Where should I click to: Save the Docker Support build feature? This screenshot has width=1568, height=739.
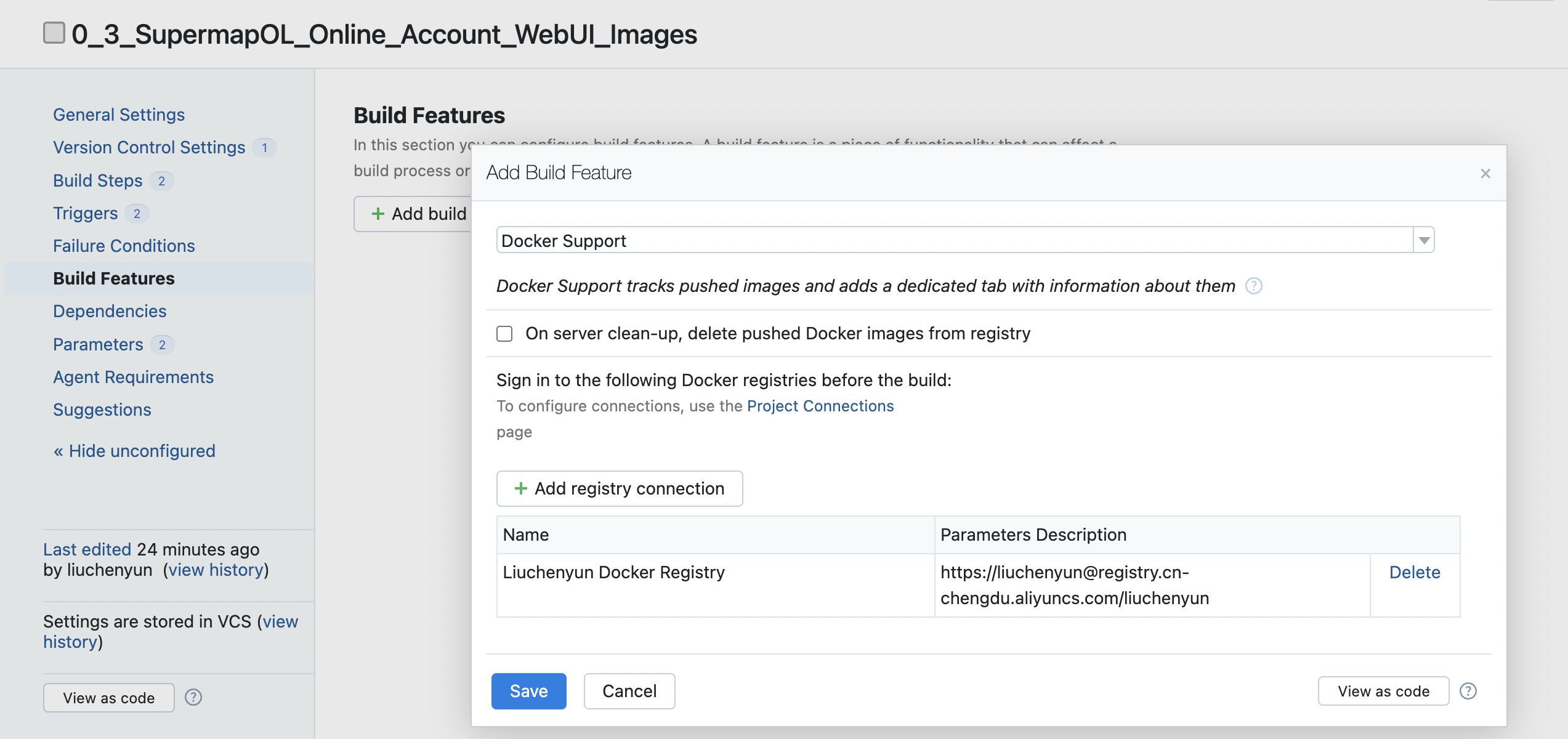coord(528,691)
